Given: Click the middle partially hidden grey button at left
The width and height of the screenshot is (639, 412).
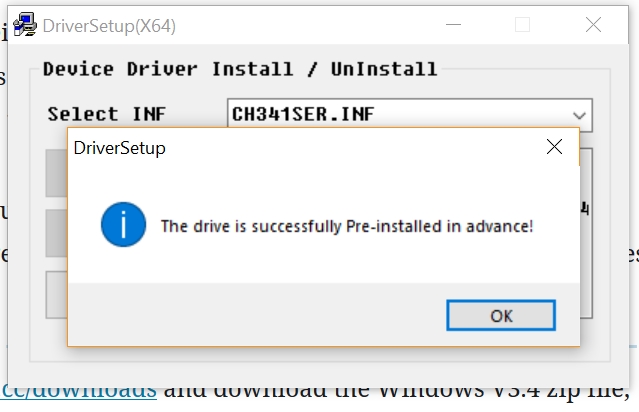Looking at the screenshot, I should tap(56, 234).
